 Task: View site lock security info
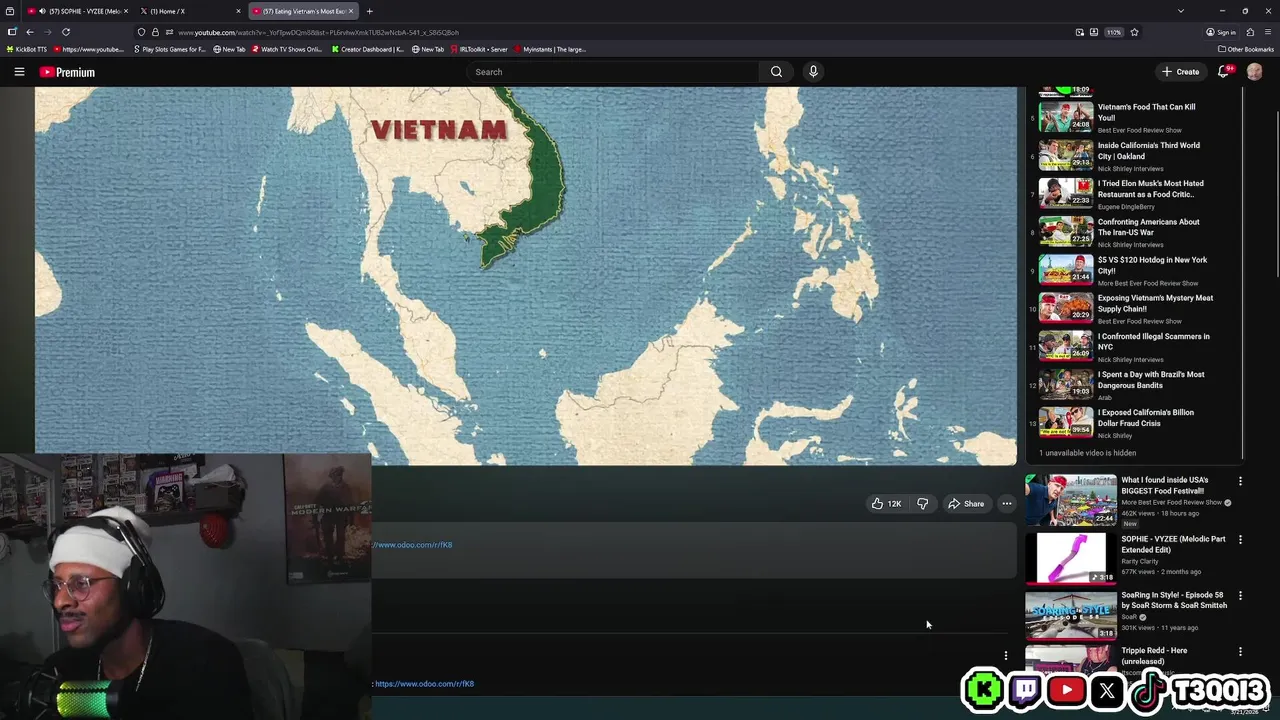coord(155,32)
